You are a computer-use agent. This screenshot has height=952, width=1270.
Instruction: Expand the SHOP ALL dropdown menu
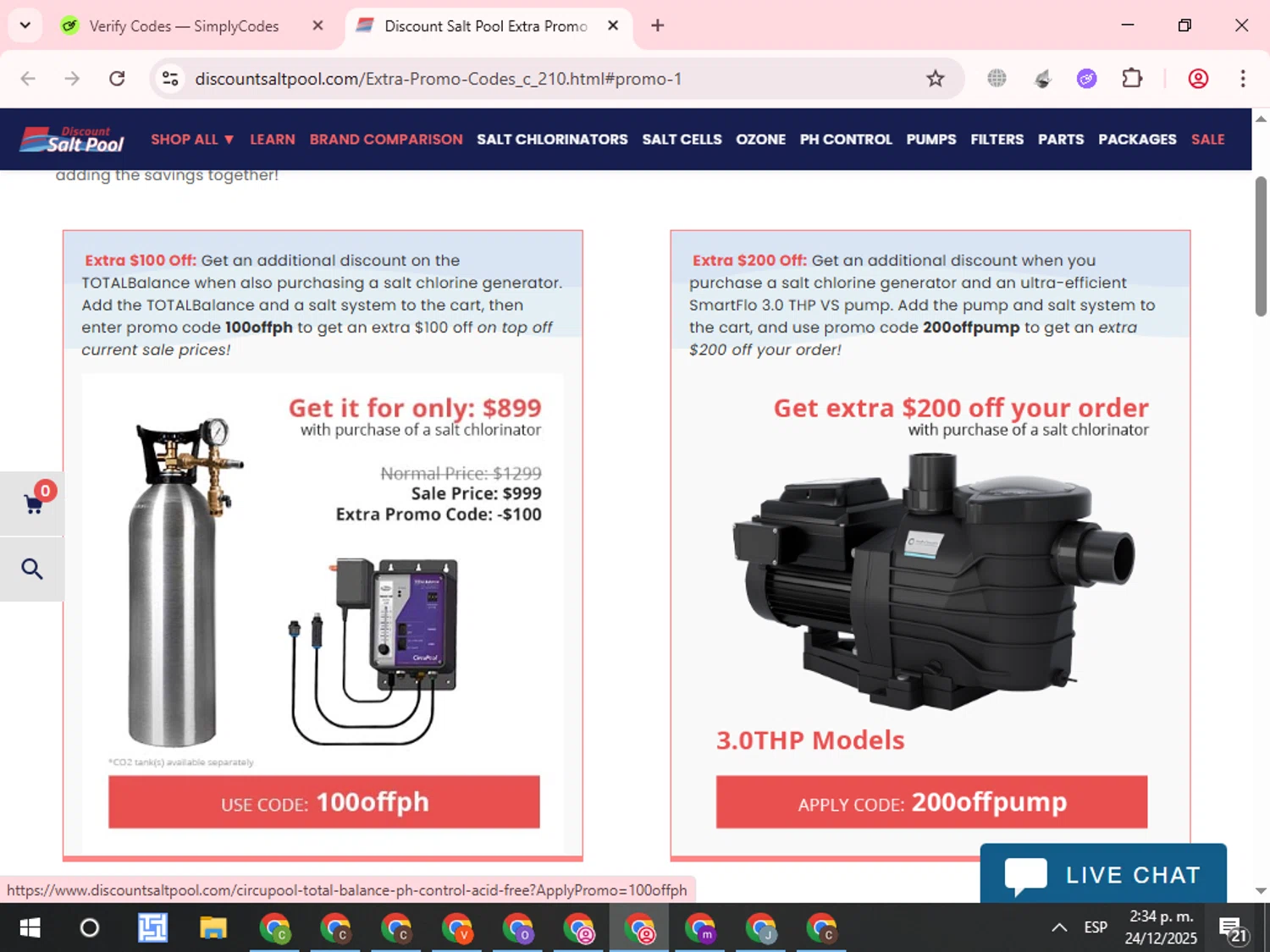192,139
